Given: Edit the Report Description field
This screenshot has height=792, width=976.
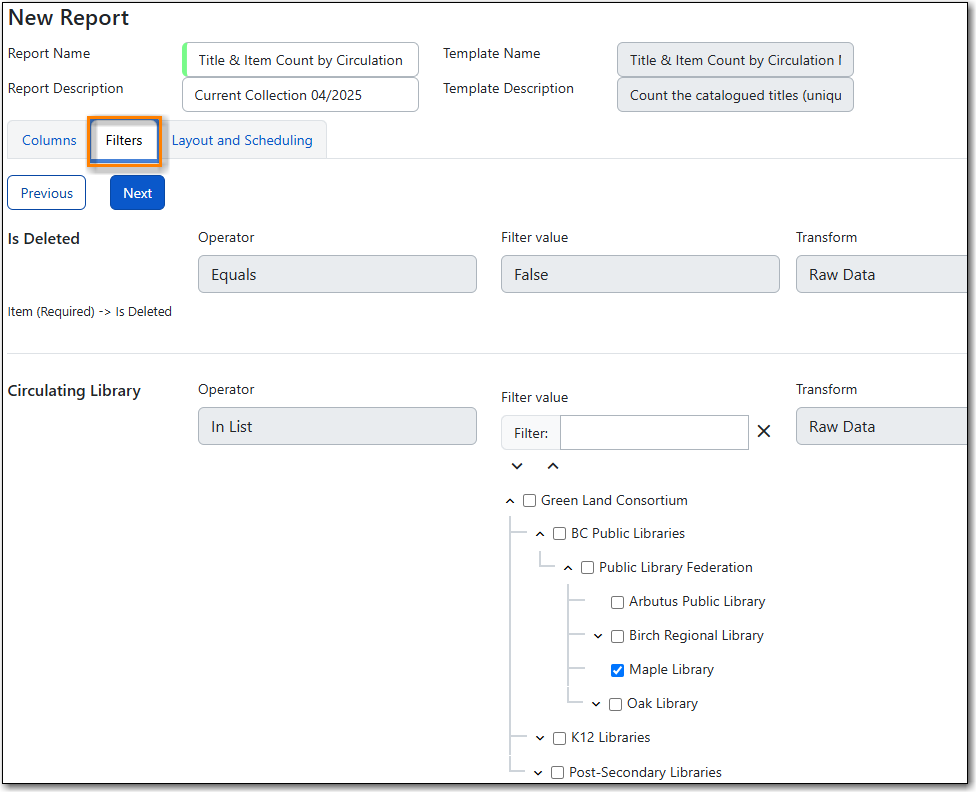Looking at the screenshot, I should (x=300, y=95).
